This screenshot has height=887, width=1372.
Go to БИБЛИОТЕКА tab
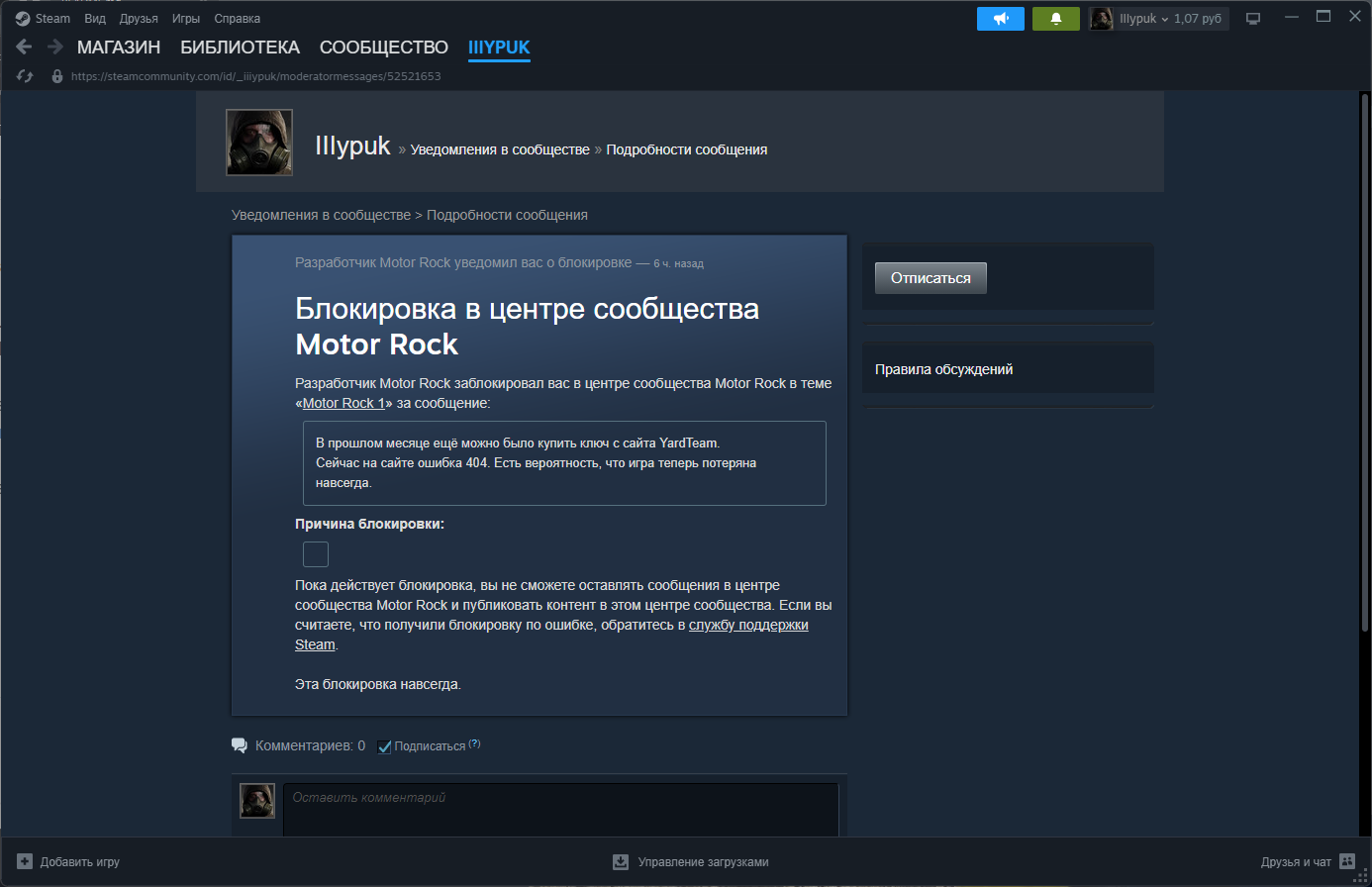point(240,48)
